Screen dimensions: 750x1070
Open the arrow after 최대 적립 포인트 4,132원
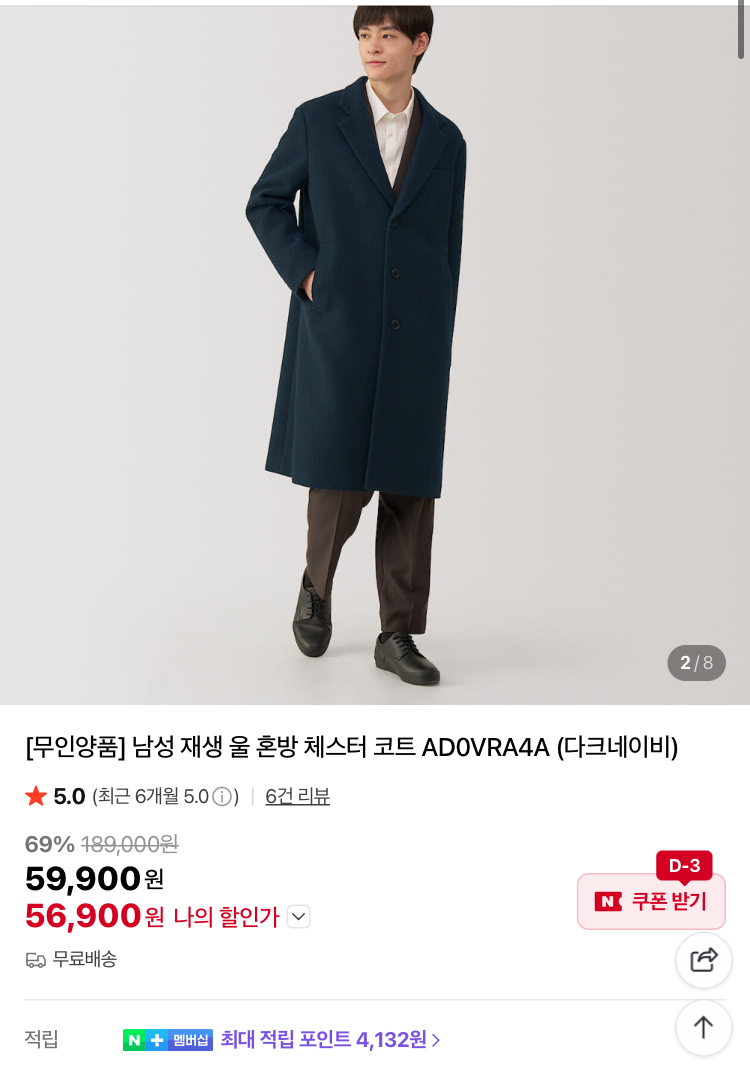436,1041
